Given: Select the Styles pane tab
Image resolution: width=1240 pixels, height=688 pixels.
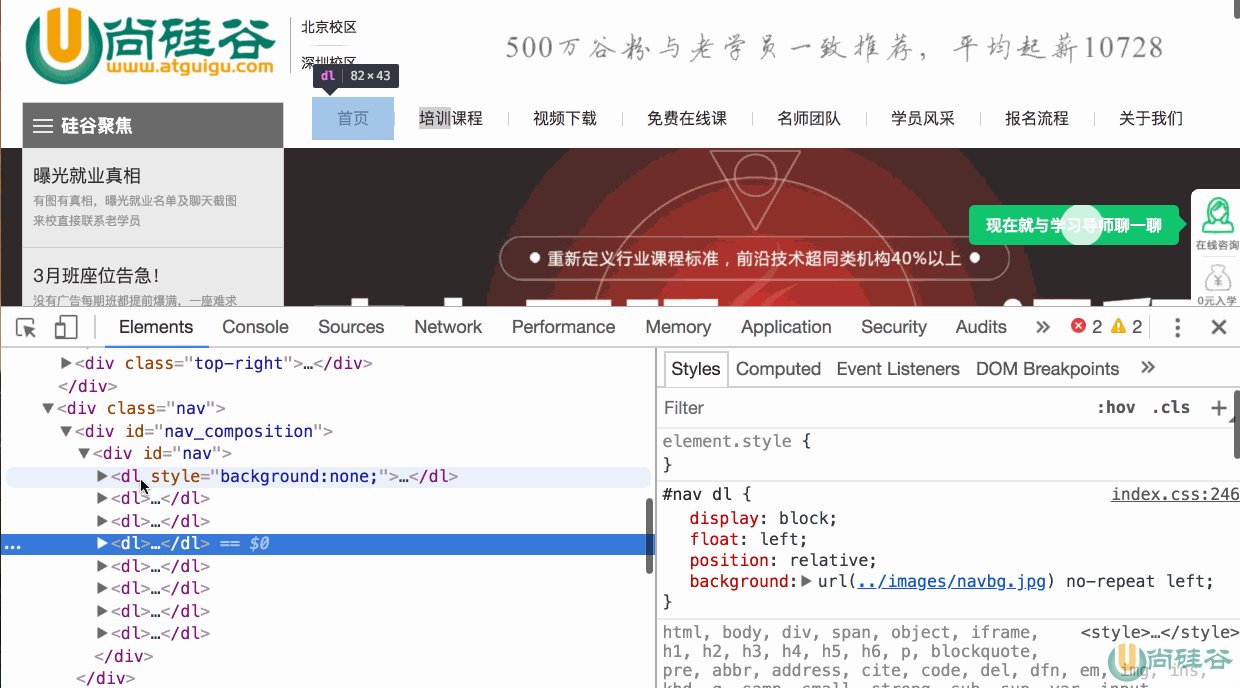Looking at the screenshot, I should tap(696, 369).
